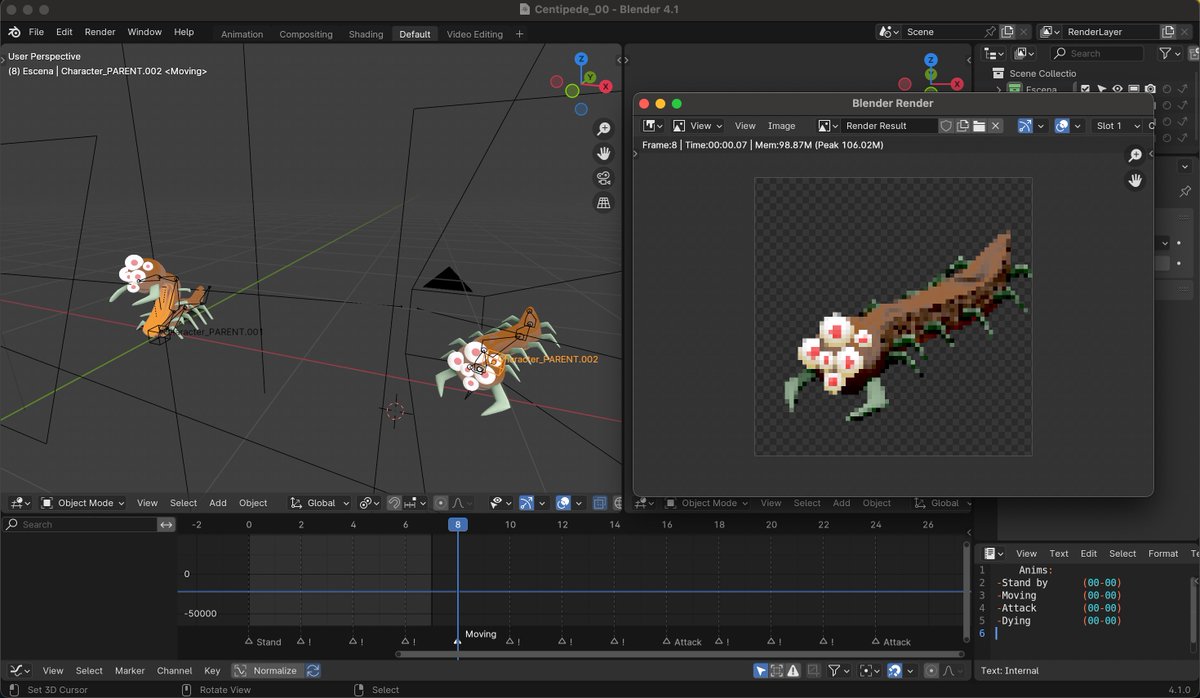The height and width of the screenshot is (698, 1200).
Task: Click the outliner Search field
Action: tap(1099, 53)
